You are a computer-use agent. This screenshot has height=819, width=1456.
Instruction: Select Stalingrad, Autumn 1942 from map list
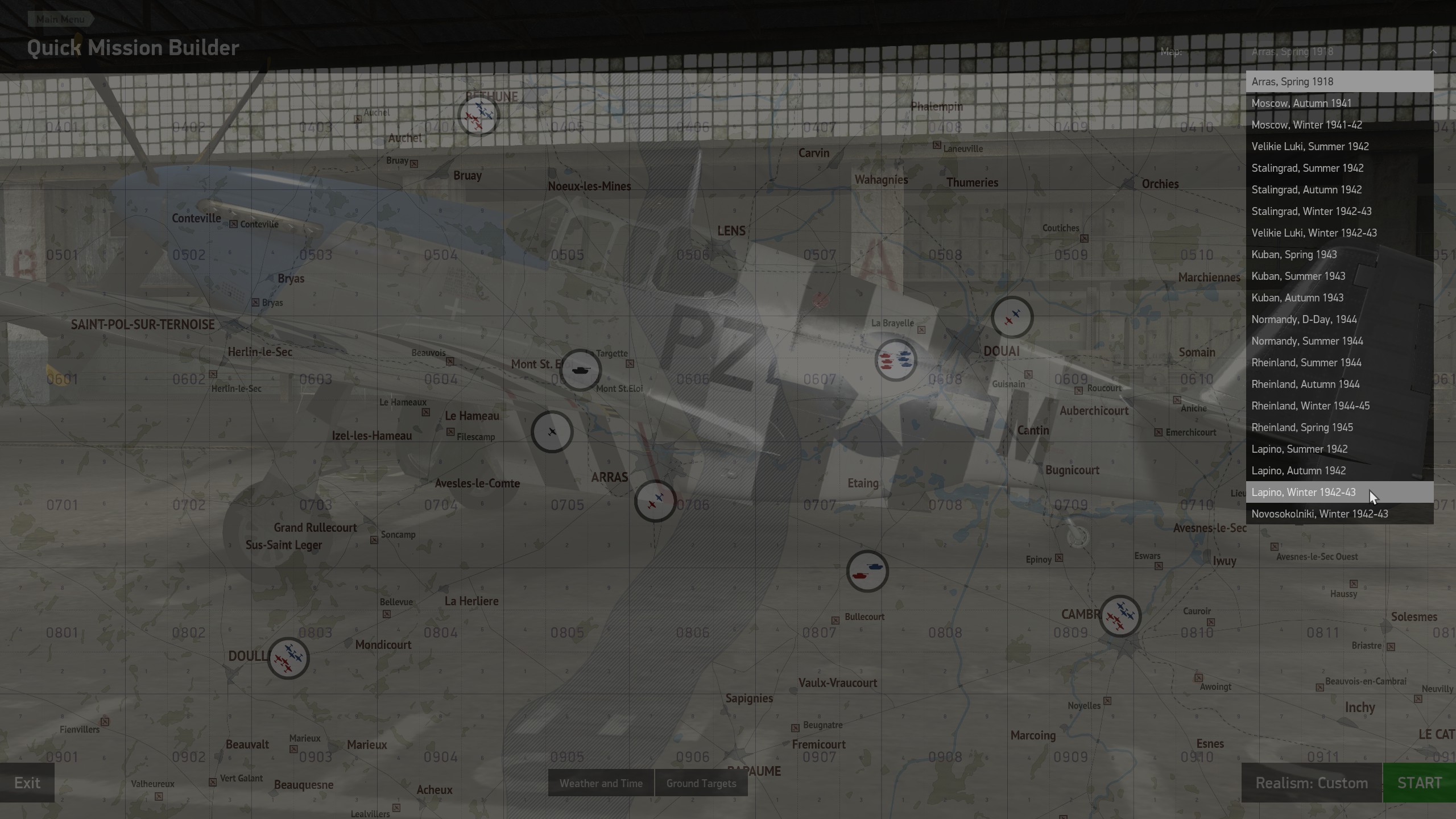click(x=1306, y=190)
